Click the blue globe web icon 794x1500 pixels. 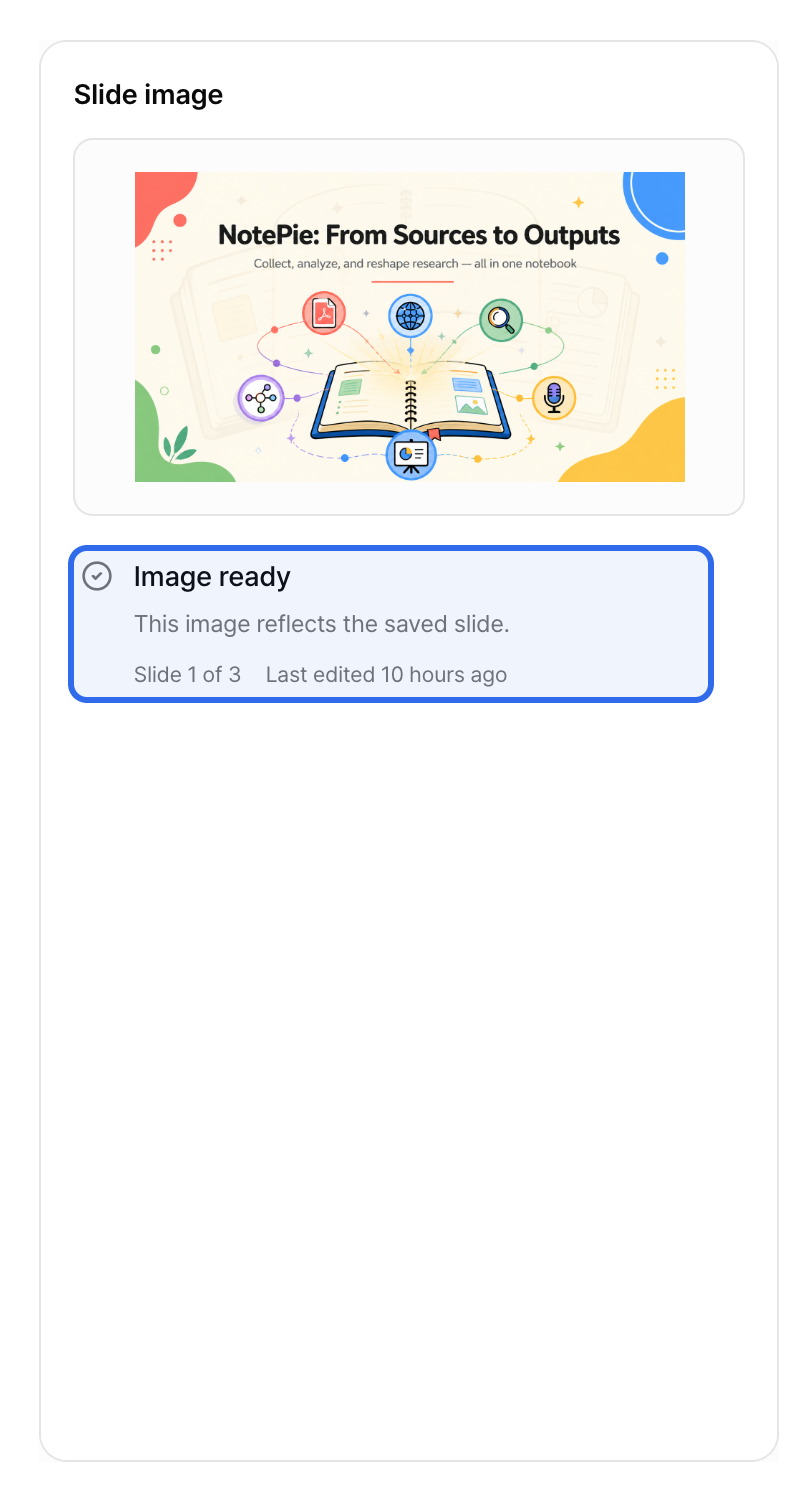410,316
